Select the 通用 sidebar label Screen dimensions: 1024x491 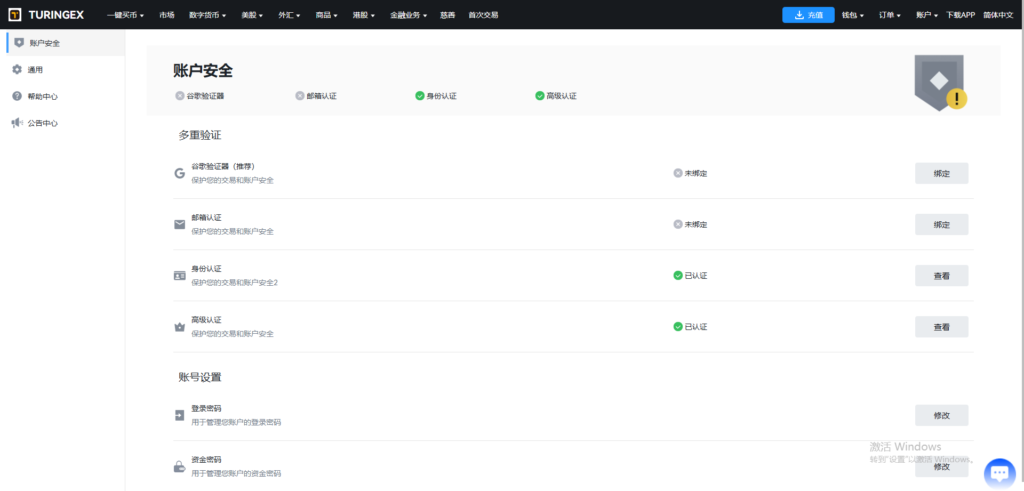(35, 70)
